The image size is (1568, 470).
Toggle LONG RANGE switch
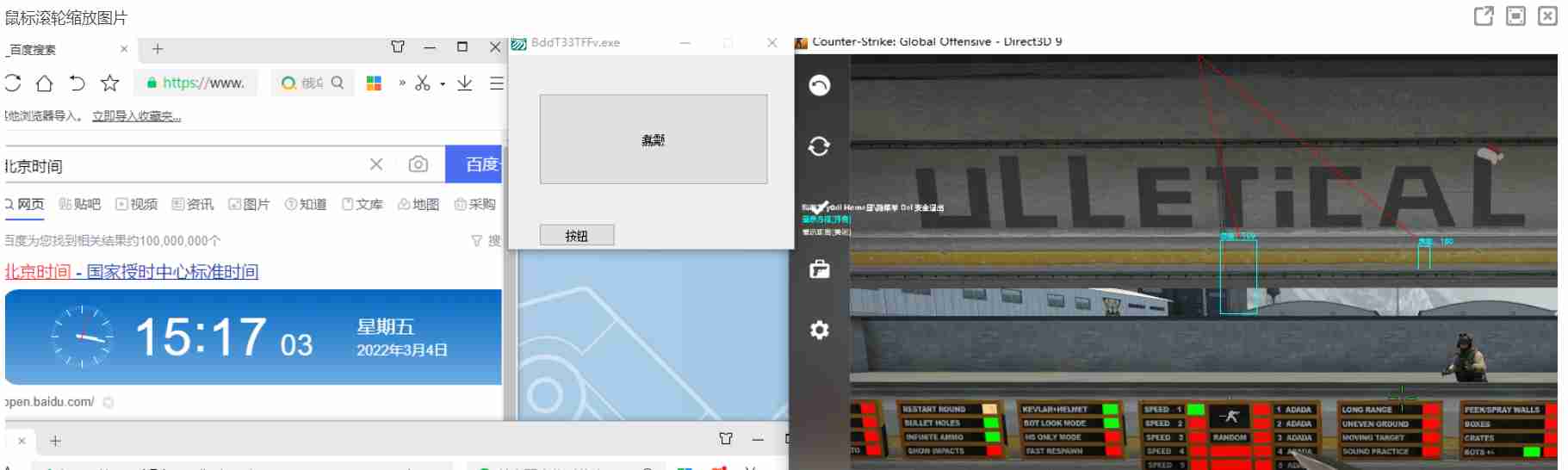pos(1431,410)
